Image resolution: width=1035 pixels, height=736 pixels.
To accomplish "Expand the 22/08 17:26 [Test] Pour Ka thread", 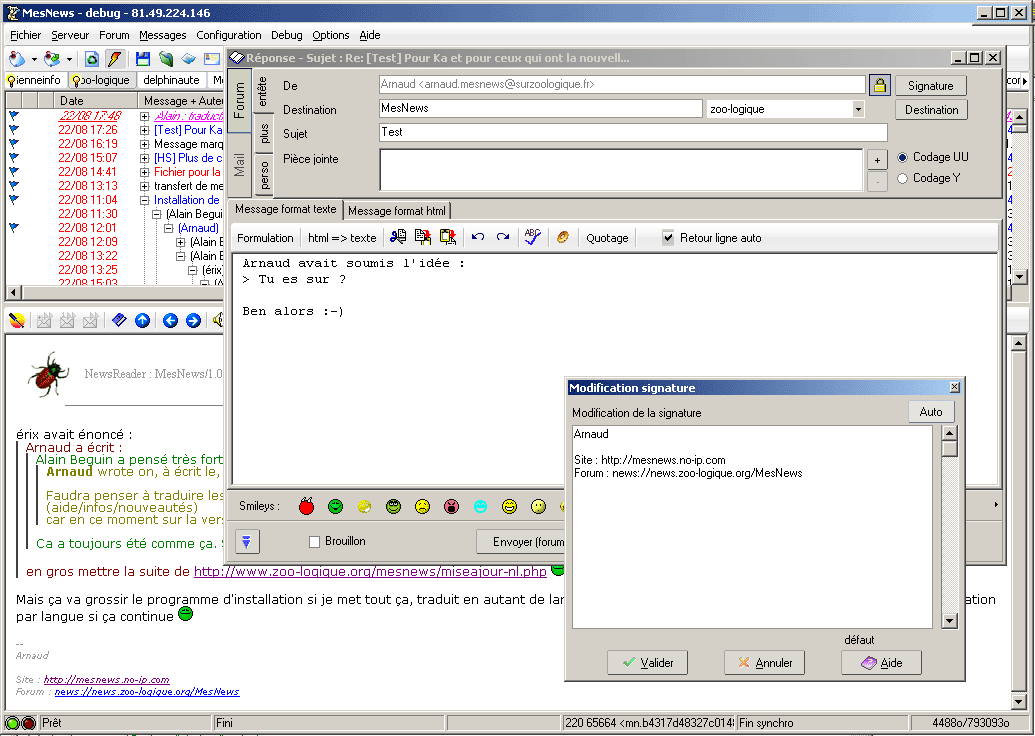I will (145, 130).
